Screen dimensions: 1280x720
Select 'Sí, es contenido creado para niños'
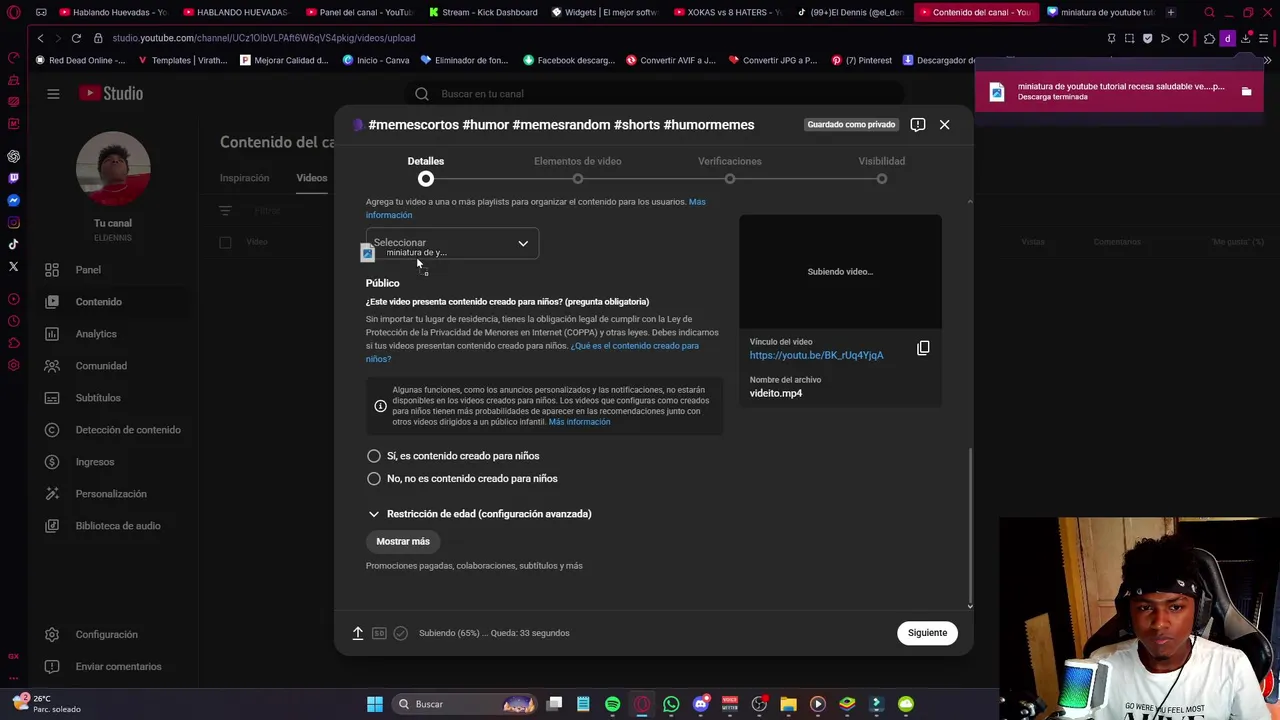pyautogui.click(x=374, y=456)
